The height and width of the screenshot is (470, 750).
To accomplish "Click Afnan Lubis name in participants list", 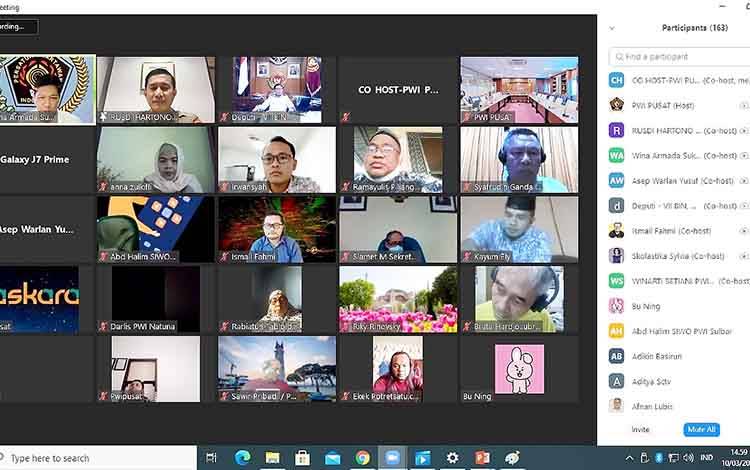I will pos(652,406).
